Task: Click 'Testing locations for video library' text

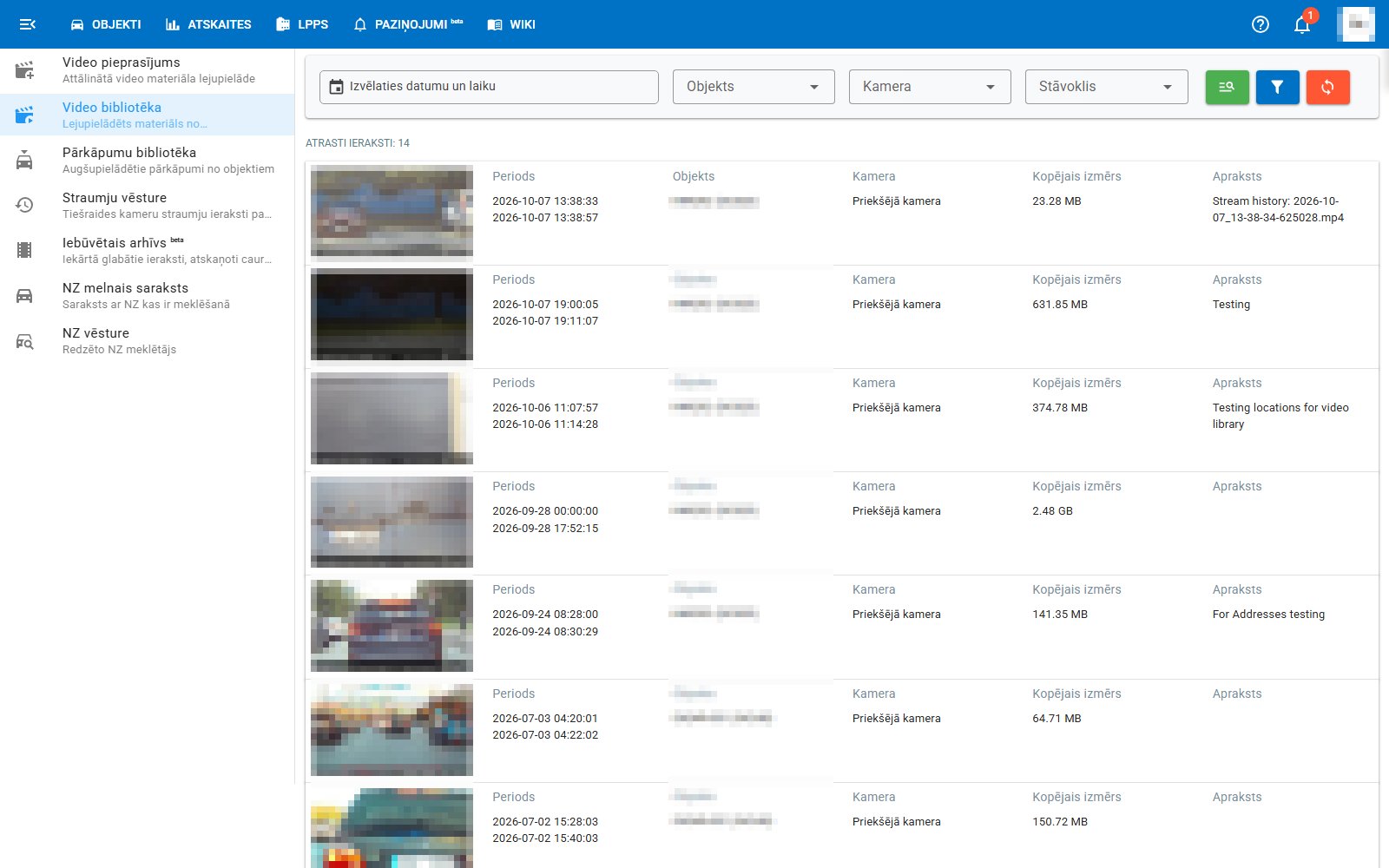Action: [1280, 416]
